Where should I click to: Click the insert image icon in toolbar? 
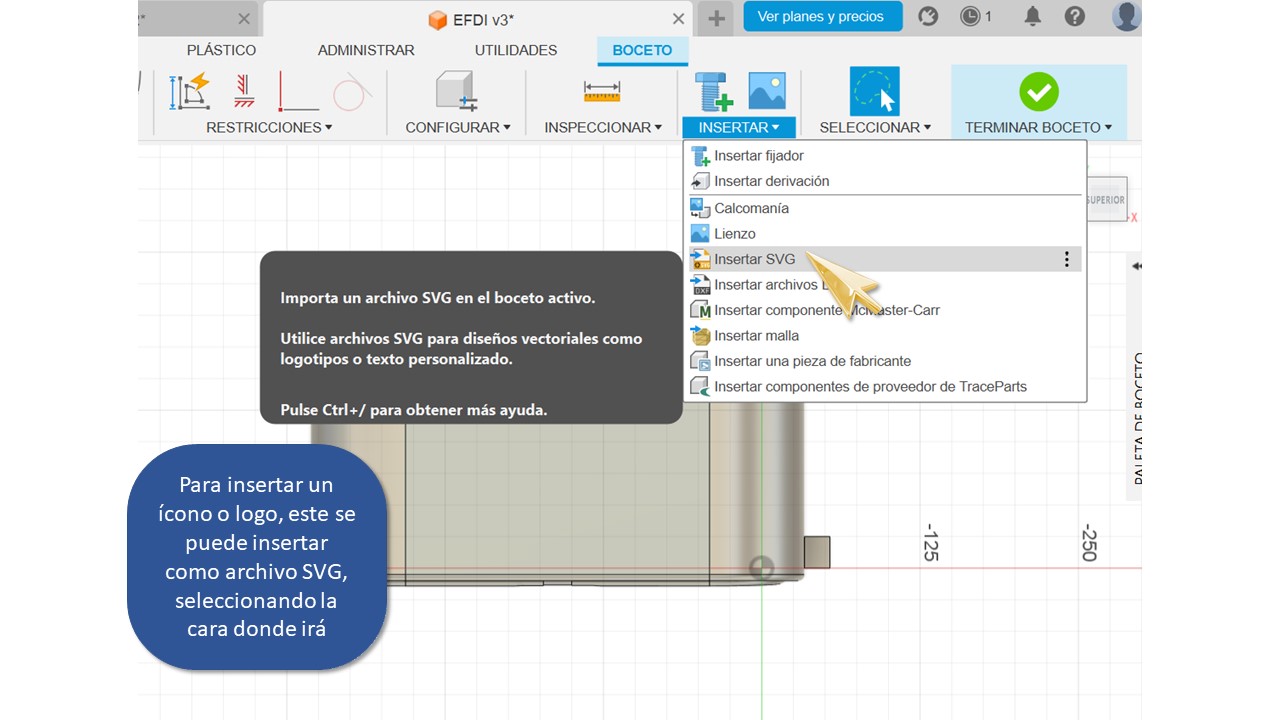click(767, 91)
